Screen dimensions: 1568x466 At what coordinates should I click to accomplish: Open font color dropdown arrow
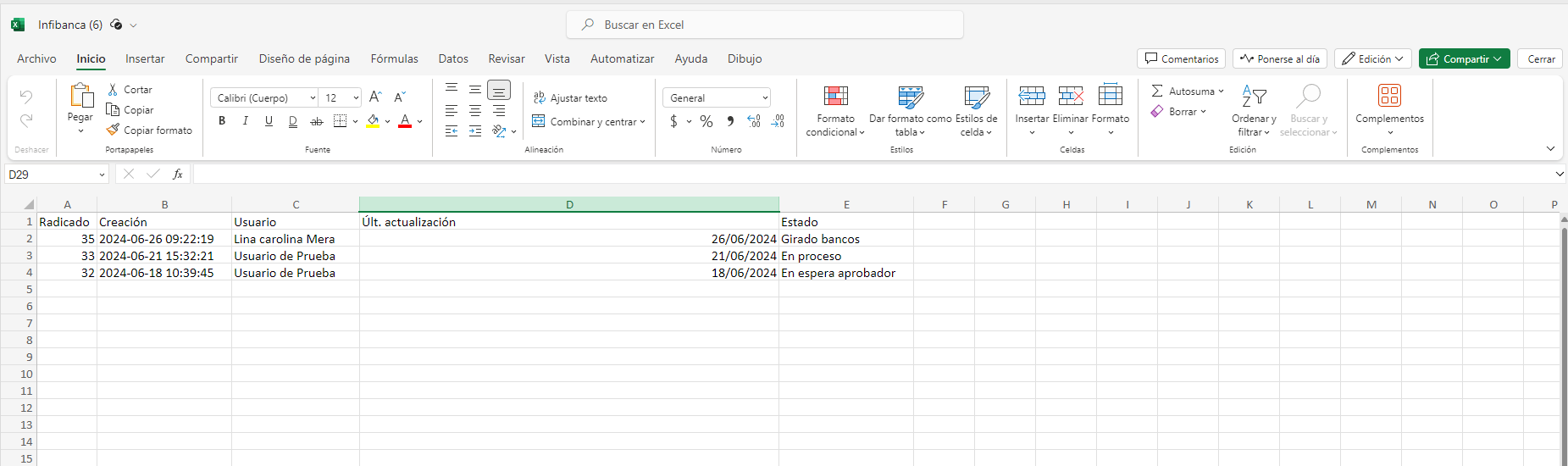(419, 121)
